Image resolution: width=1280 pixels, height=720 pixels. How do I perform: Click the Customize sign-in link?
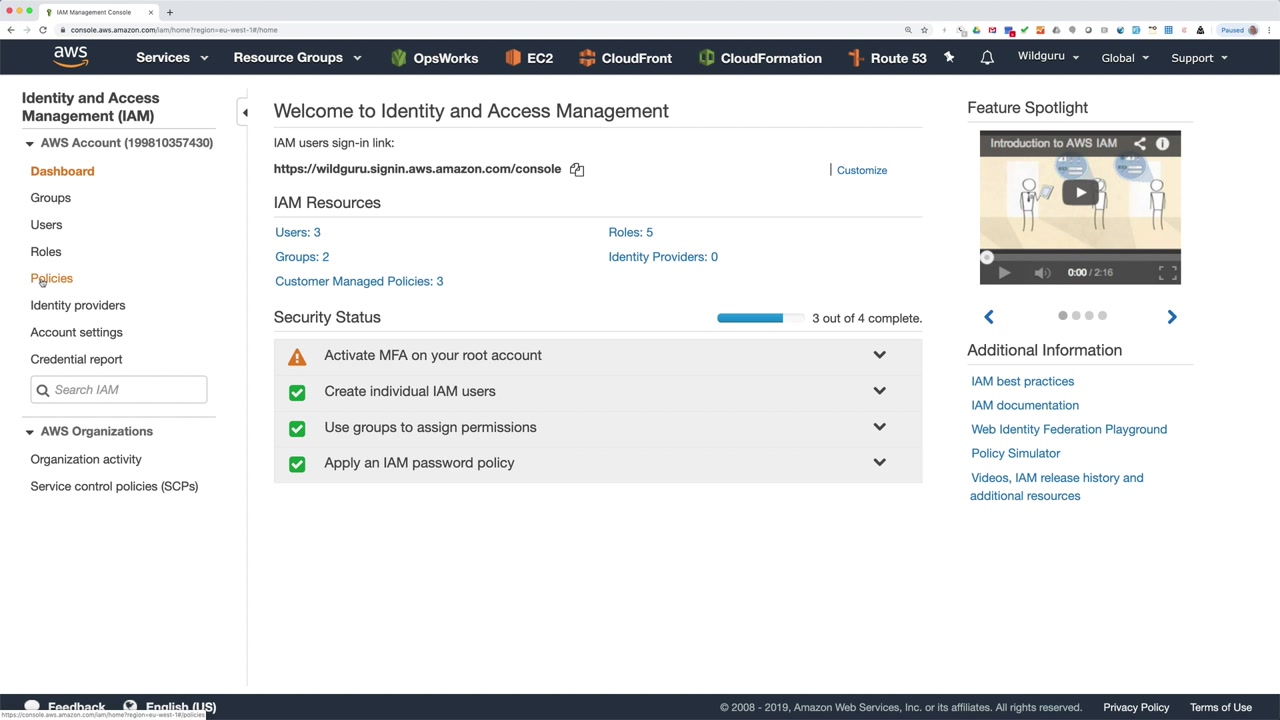point(862,170)
